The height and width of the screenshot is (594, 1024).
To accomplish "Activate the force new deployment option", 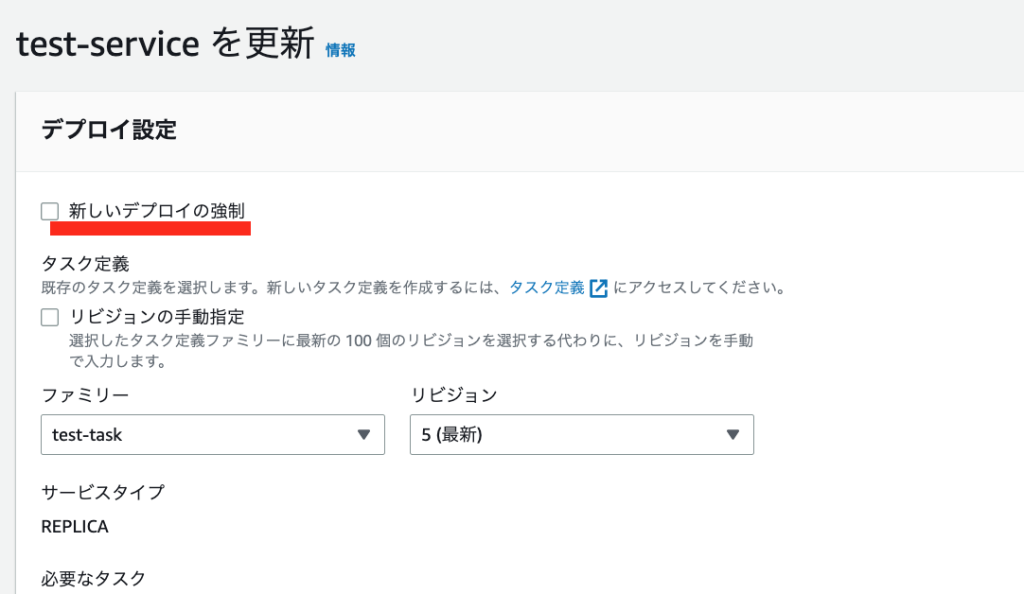I will tap(48, 210).
